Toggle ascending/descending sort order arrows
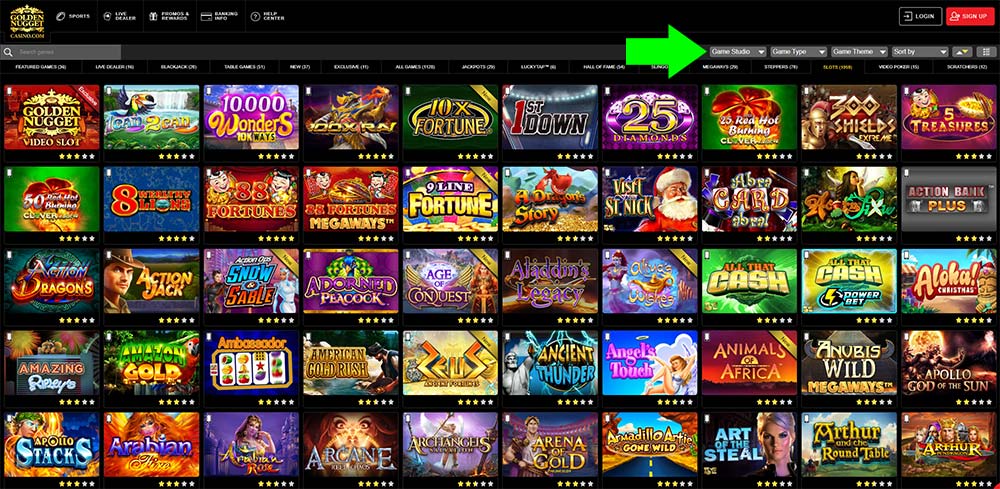1000x489 pixels. [x=962, y=52]
